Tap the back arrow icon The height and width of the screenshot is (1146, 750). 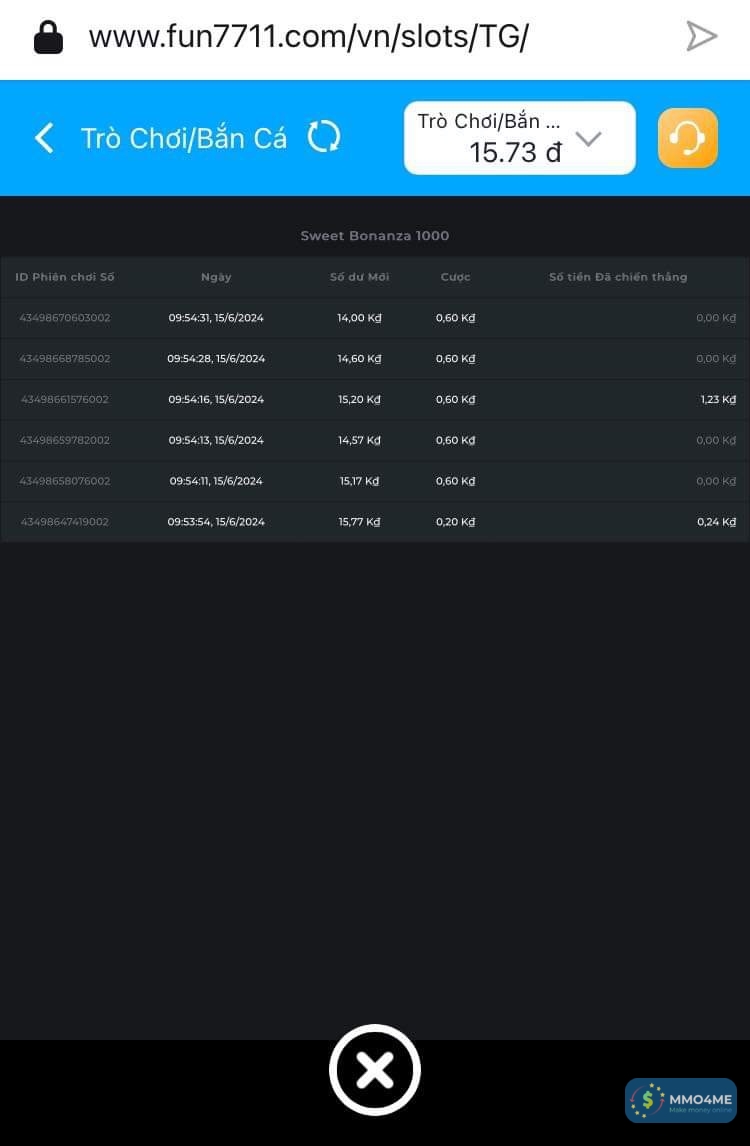[44, 138]
